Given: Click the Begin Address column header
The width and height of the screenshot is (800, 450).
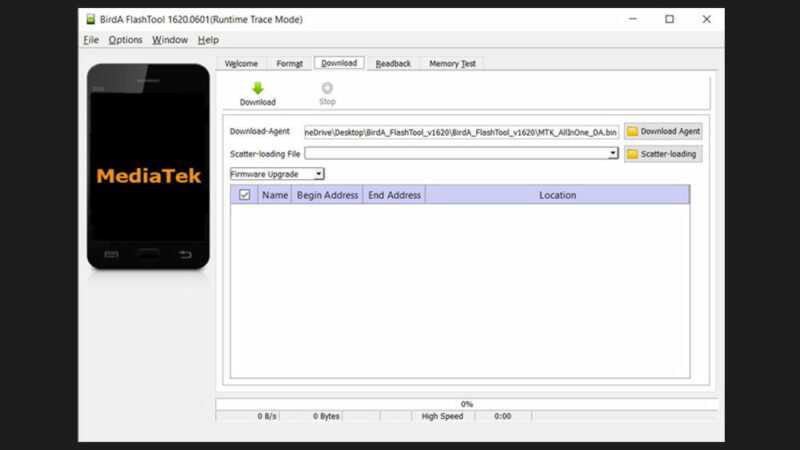Looking at the screenshot, I should tap(327, 195).
